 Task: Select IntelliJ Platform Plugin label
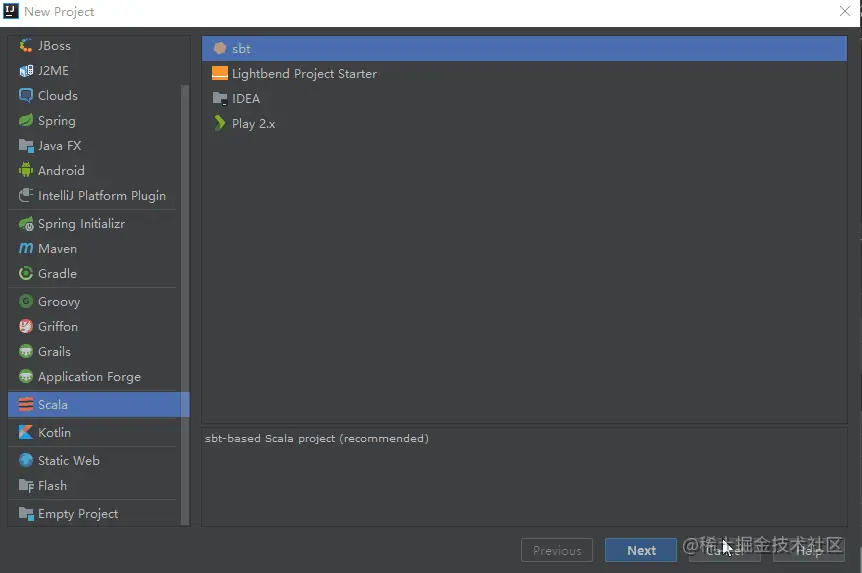tap(102, 195)
